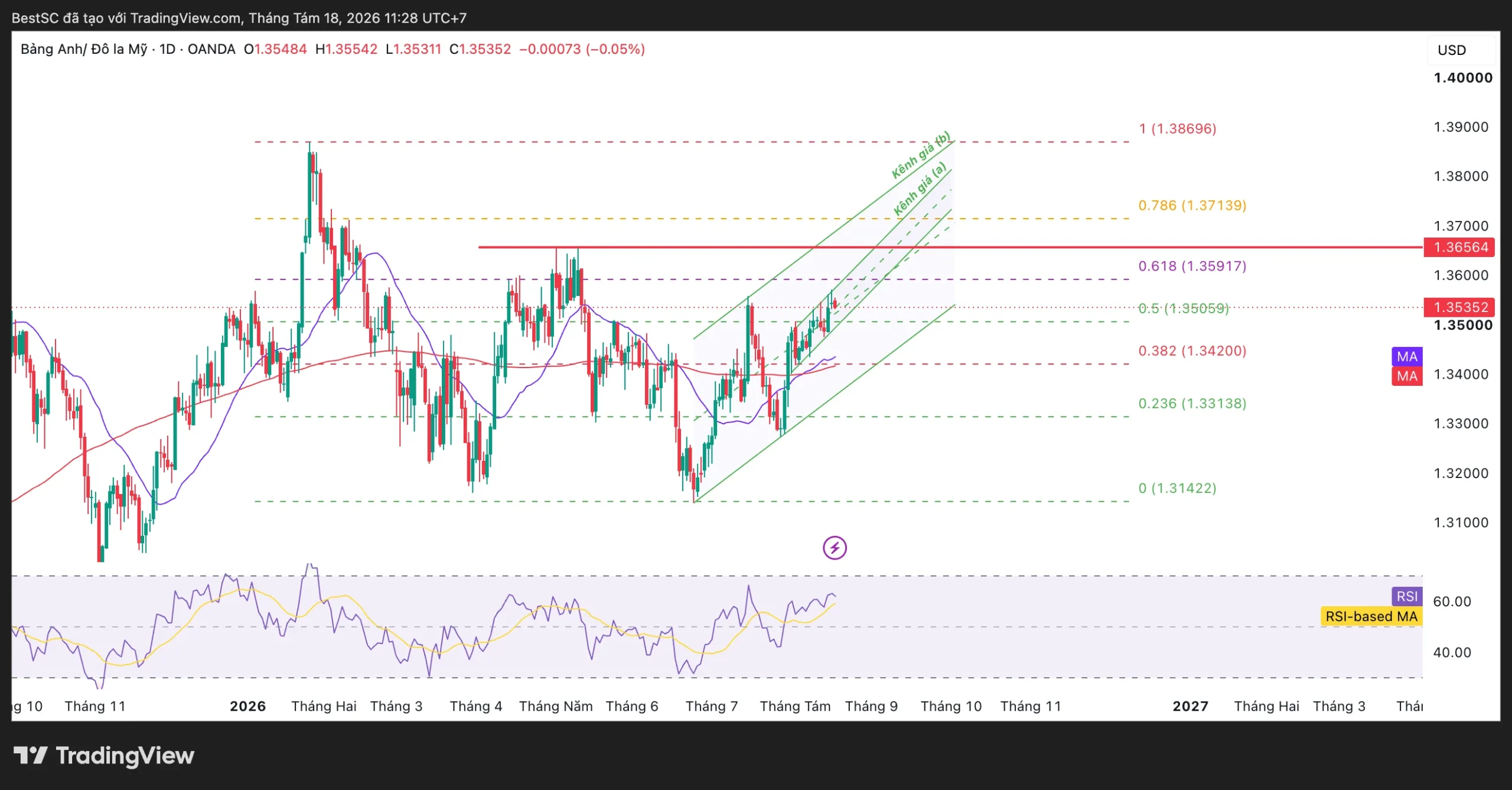This screenshot has height=790, width=1512.
Task: Select the Kênh giá (b) channel label
Action: (x=921, y=155)
